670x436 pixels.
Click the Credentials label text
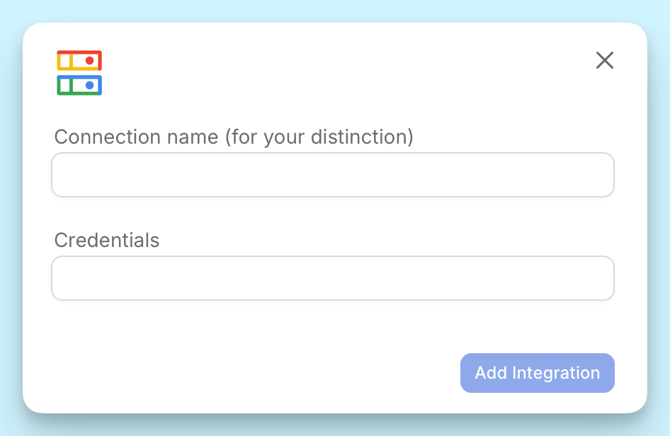(106, 240)
